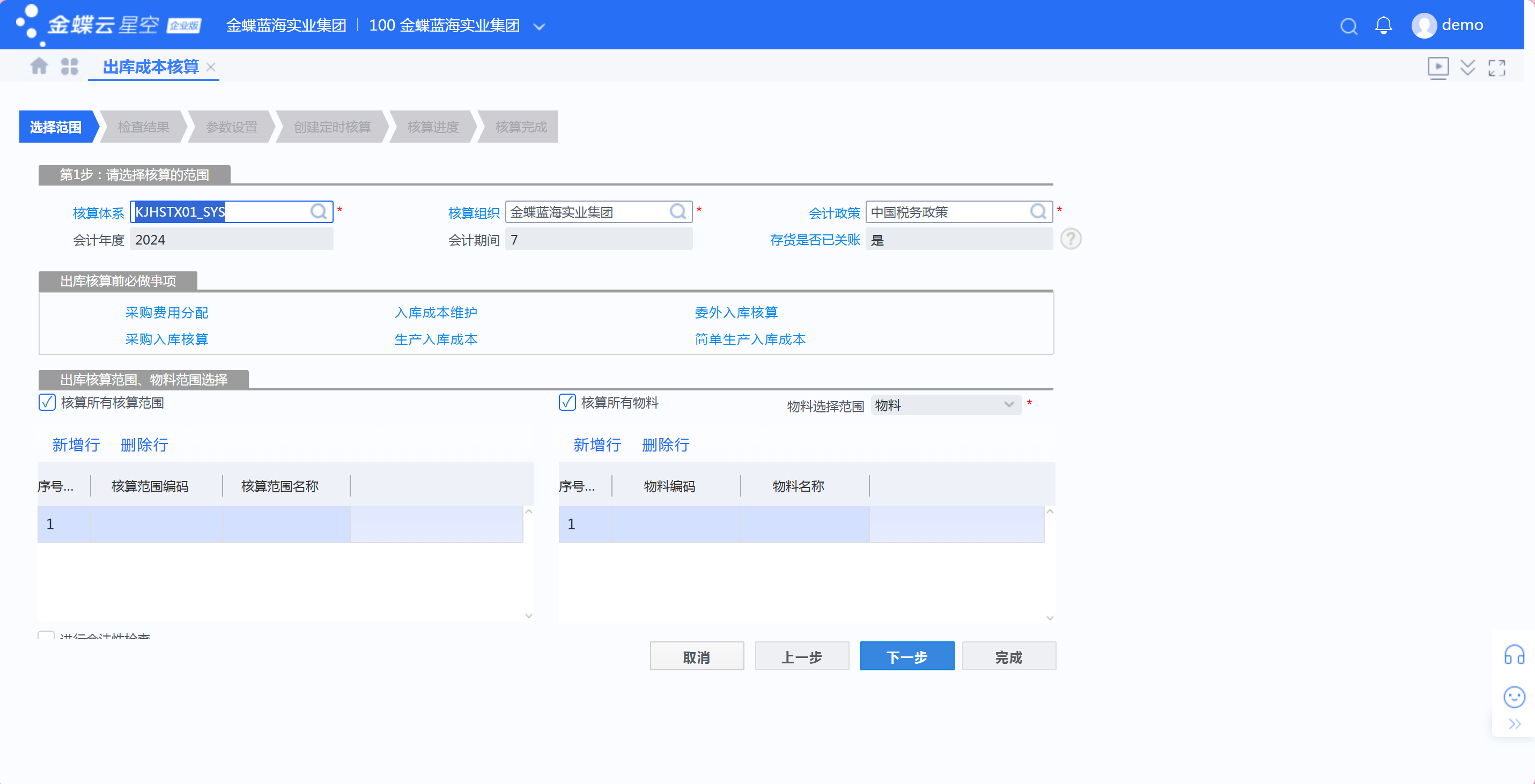The height and width of the screenshot is (784, 1535).
Task: Click the 会计期间 value 7
Action: [x=598, y=240]
